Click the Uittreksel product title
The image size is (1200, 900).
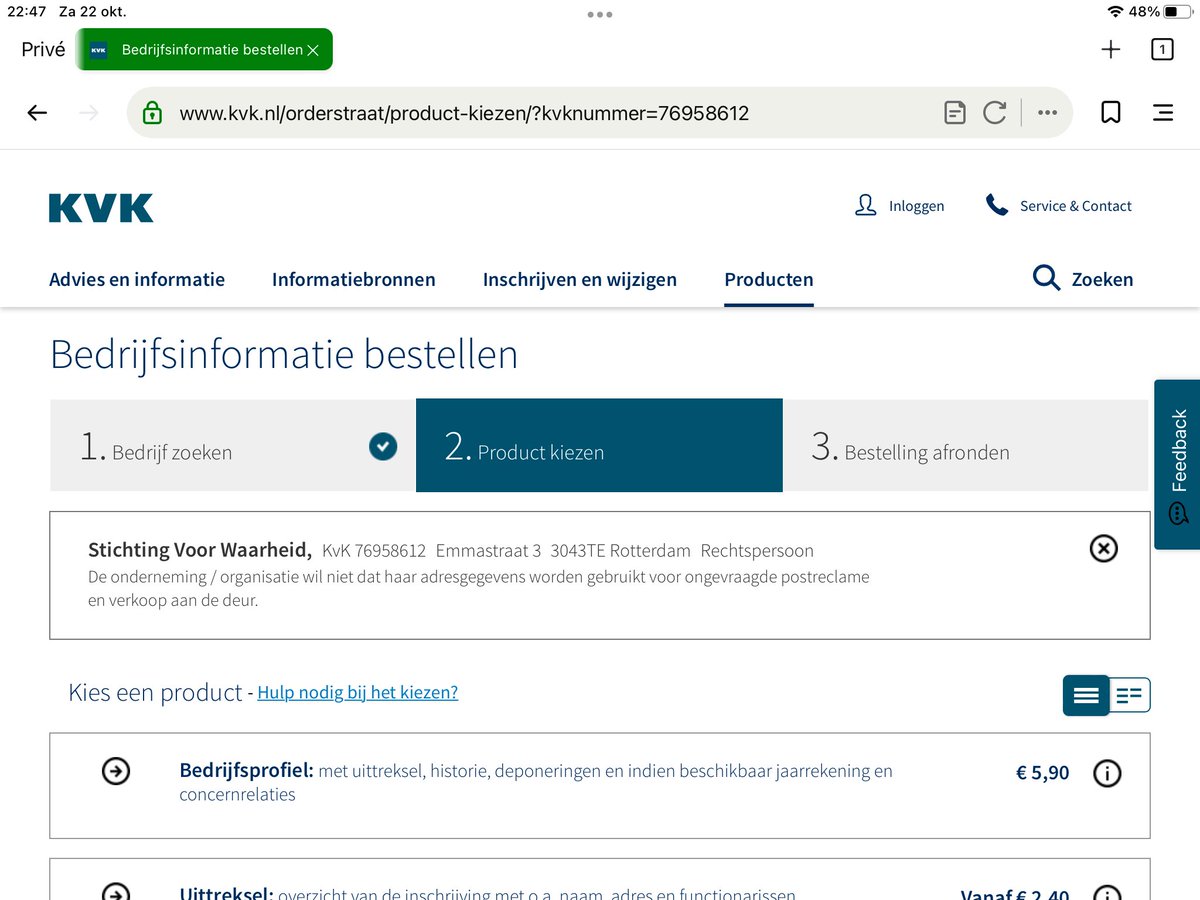coord(226,893)
